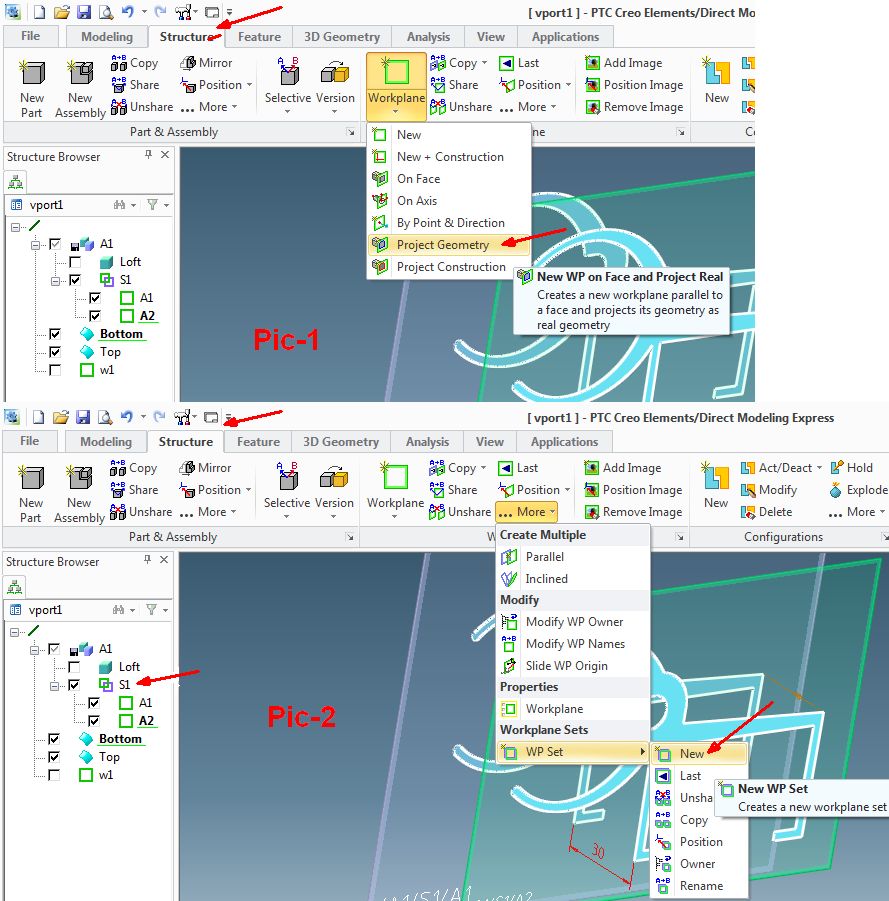The height and width of the screenshot is (901, 889).
Task: Switch to the Modeling tab in Pic-1
Action: pyautogui.click(x=107, y=37)
